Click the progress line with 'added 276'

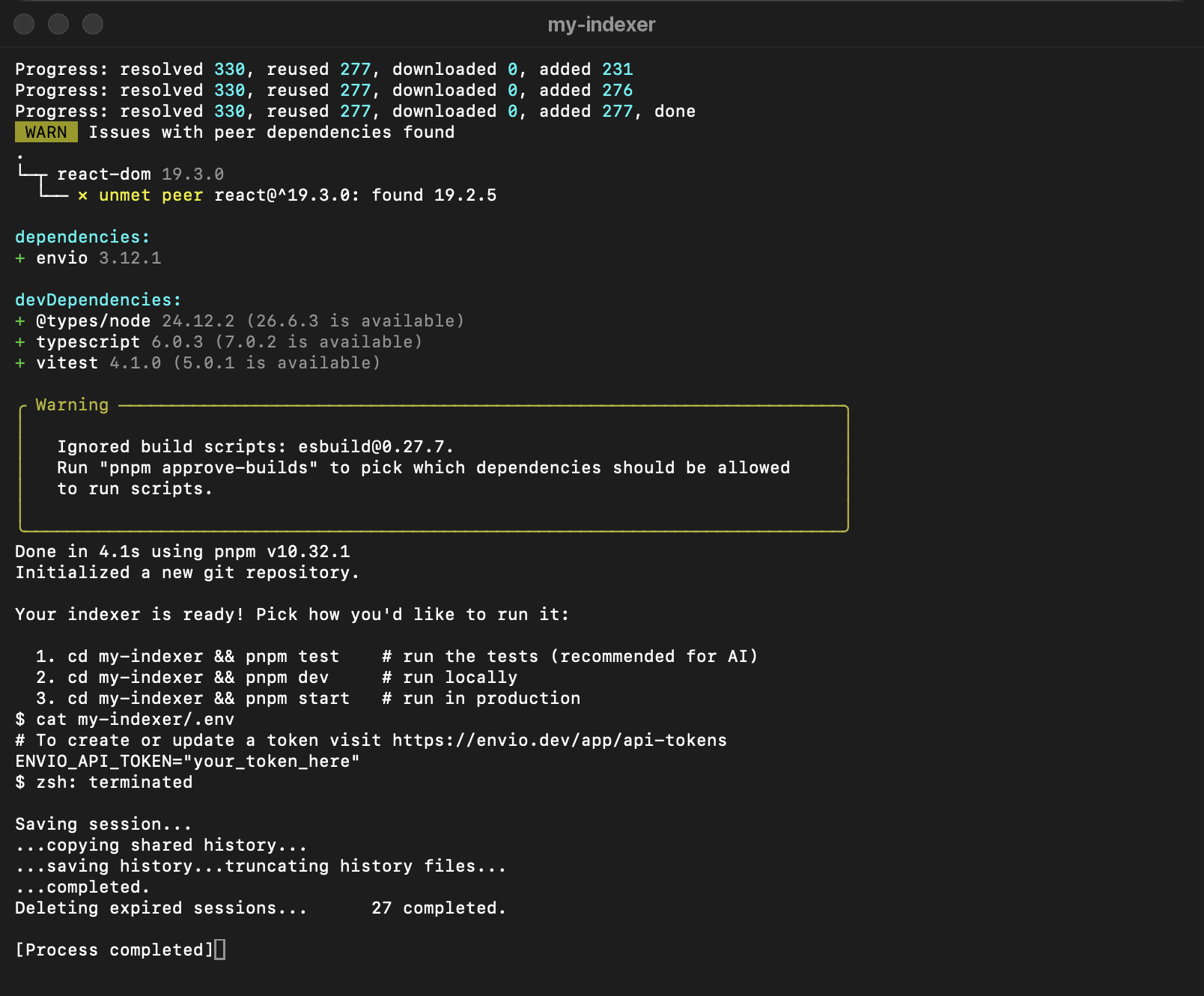324,91
